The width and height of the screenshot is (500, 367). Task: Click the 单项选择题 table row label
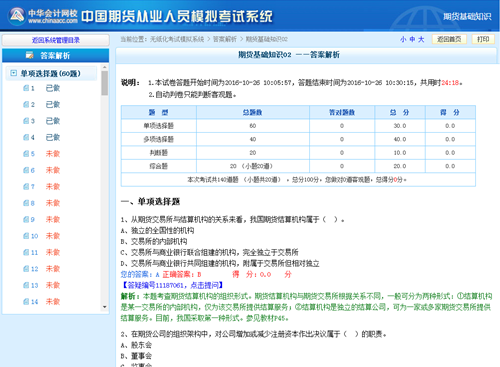tap(159, 126)
